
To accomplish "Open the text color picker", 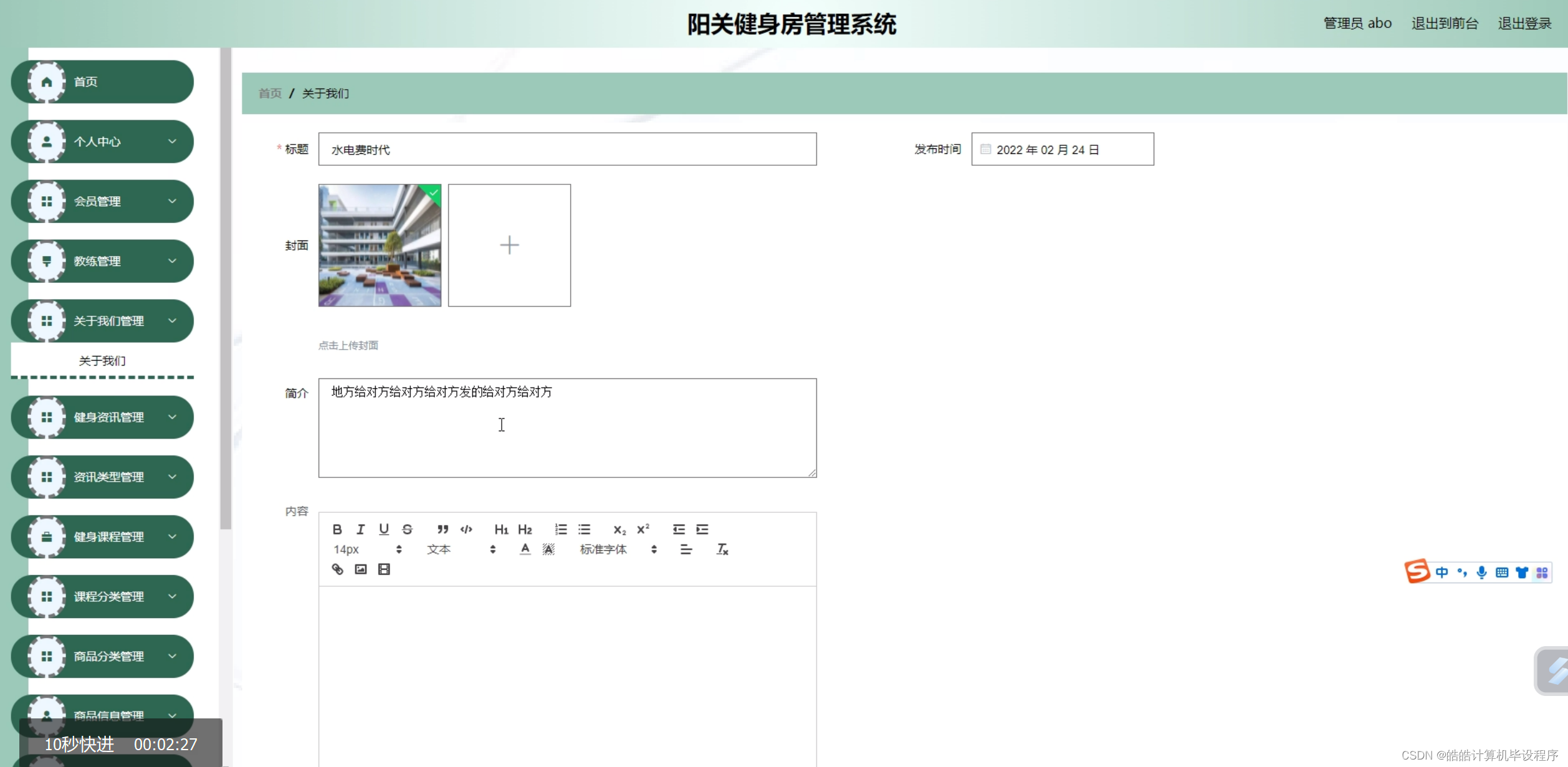I will pyautogui.click(x=525, y=549).
